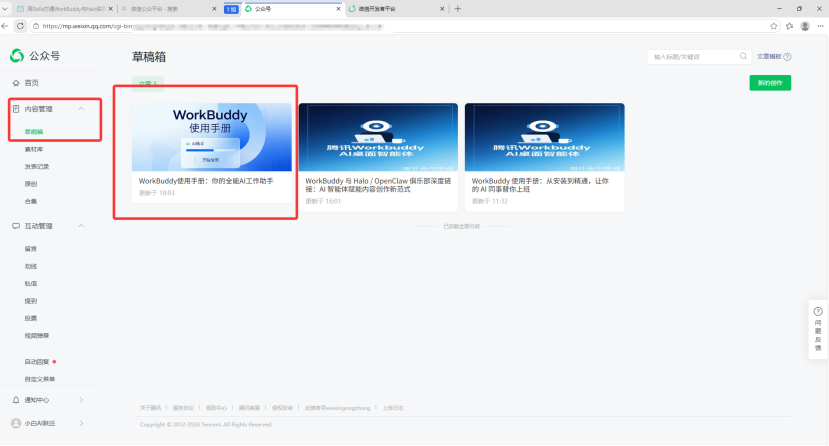
Task: Click the browser back arrow
Action: pos(5,26)
